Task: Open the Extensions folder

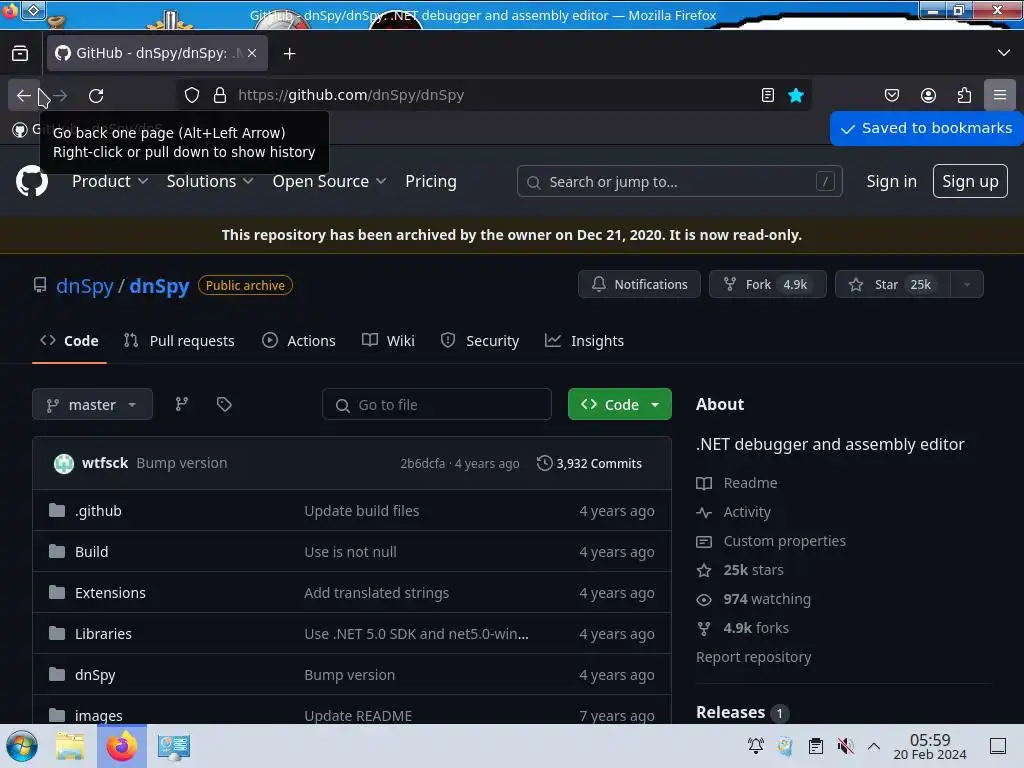Action: (110, 594)
